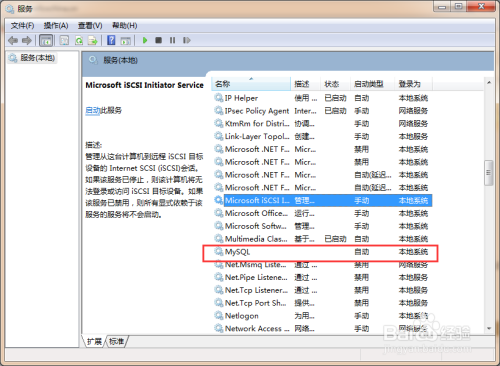Click the 启动 link to start this service
Viewport: 500px width, 366px height.
click(93, 110)
